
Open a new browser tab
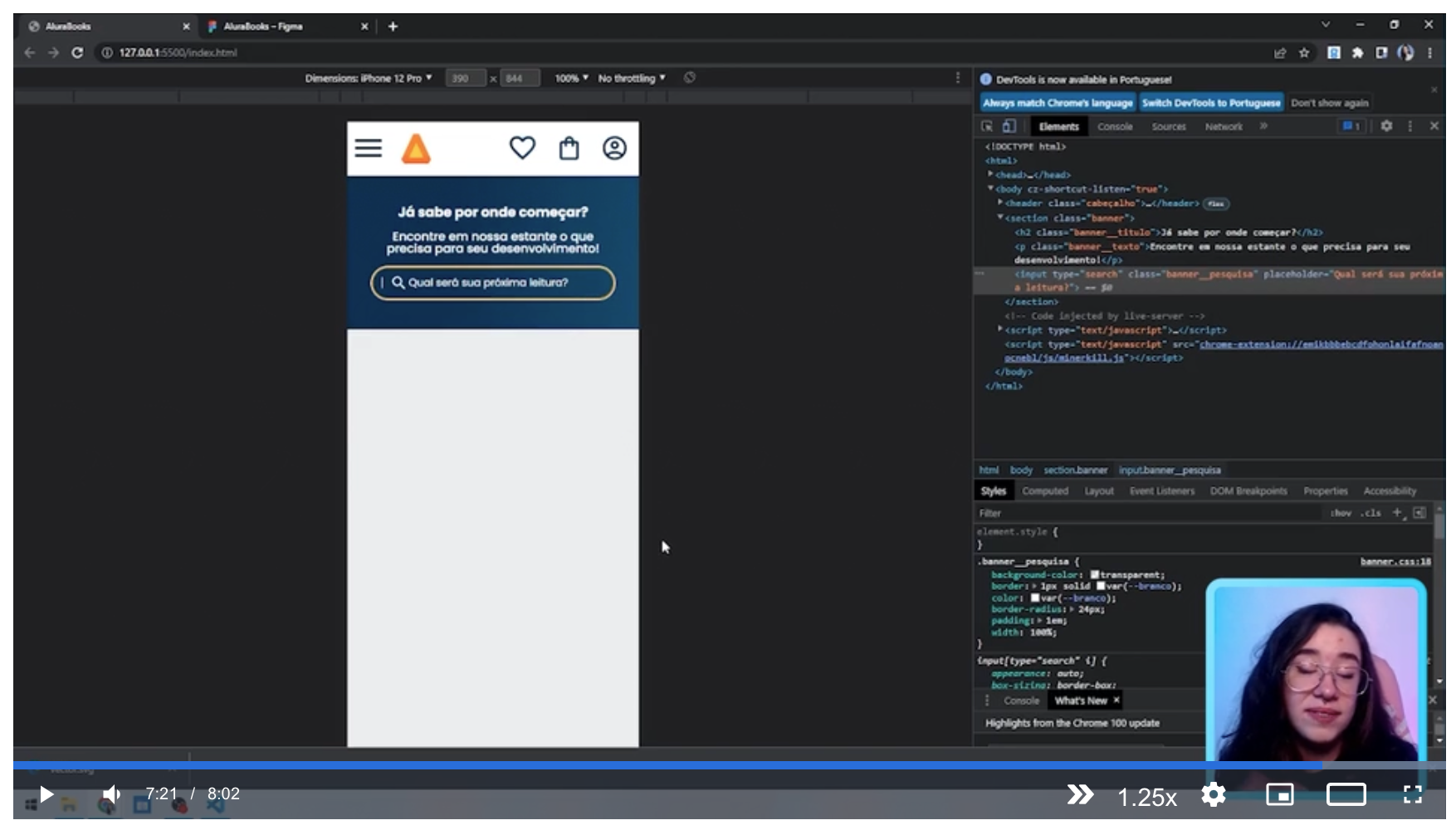click(x=393, y=27)
